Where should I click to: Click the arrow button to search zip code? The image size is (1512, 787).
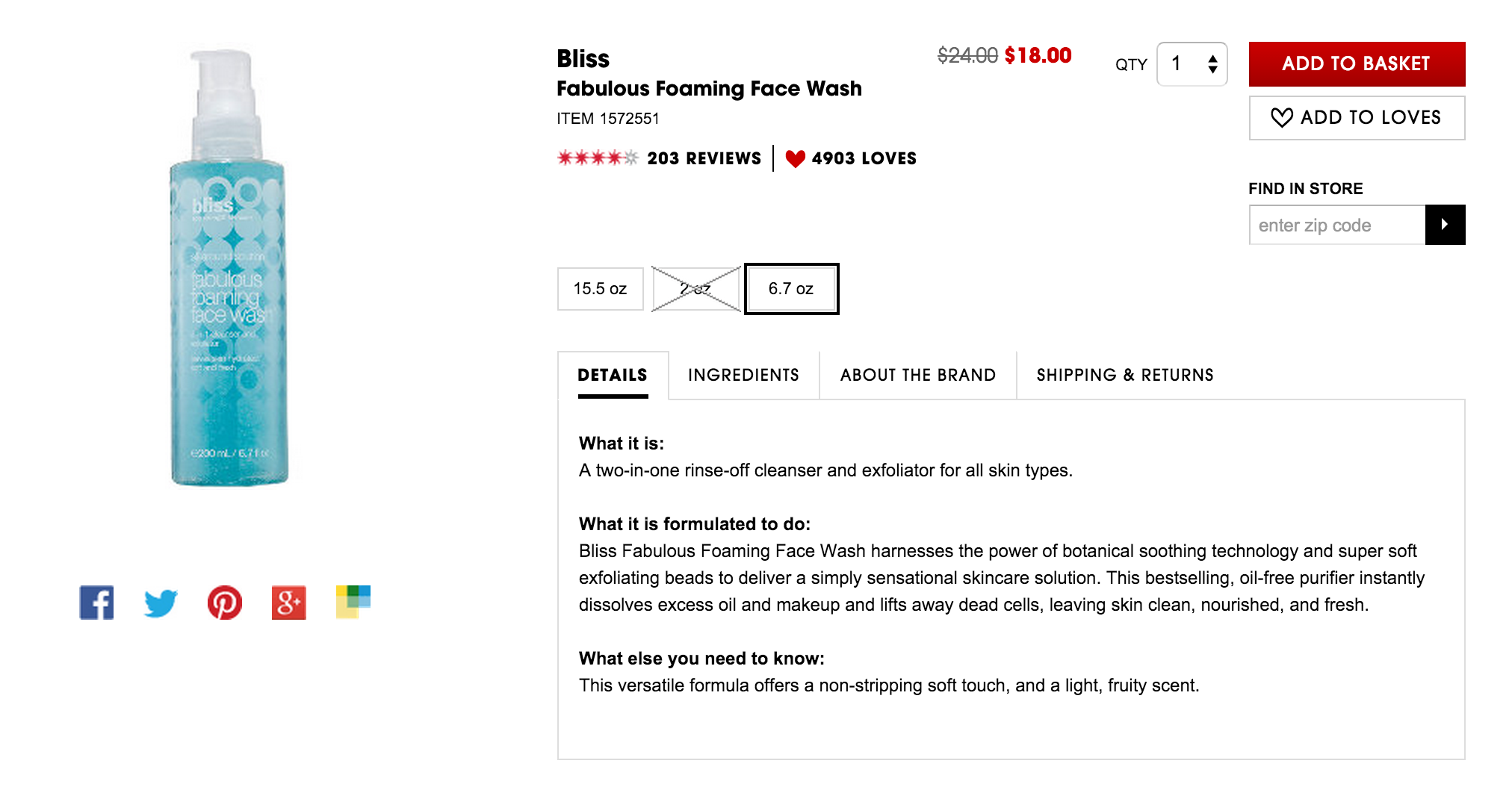(x=1446, y=225)
